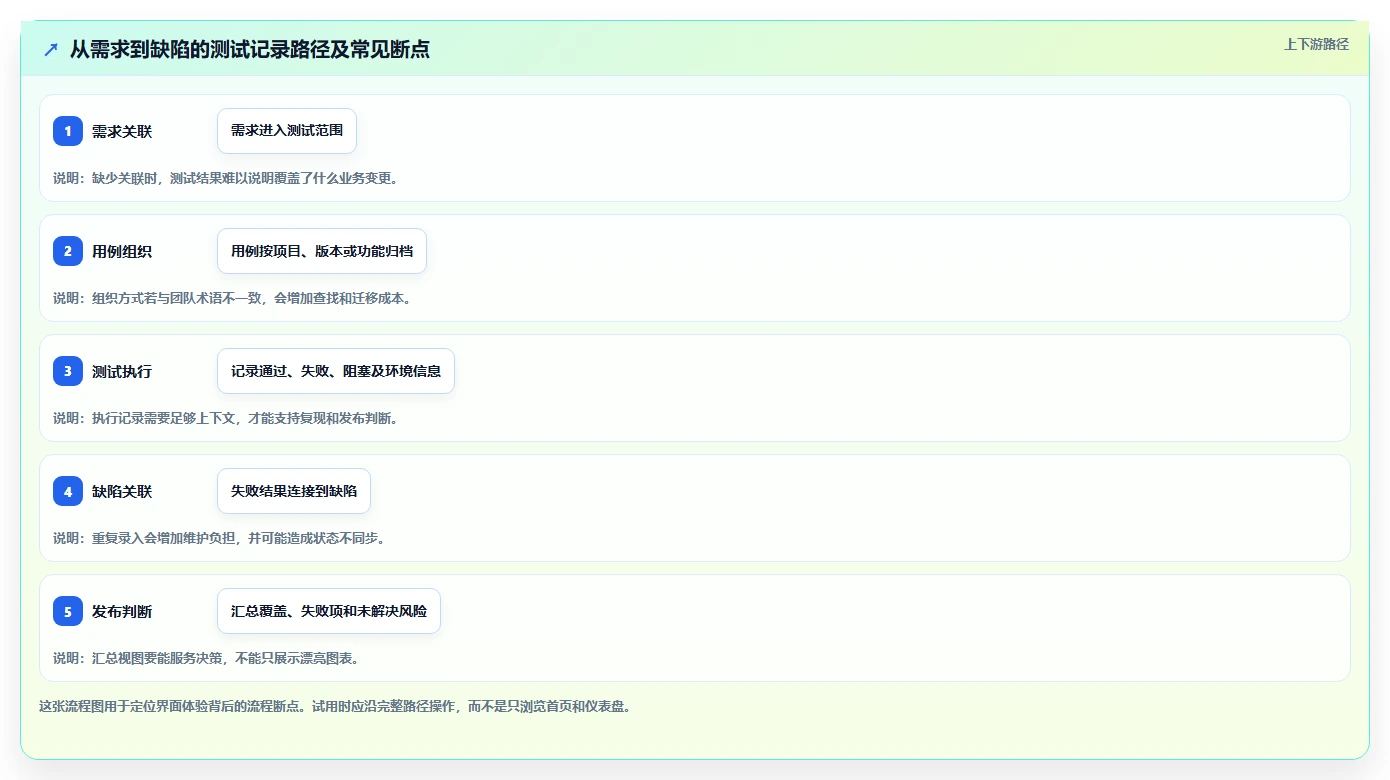Select the 失败结果连接到缺陷 chip

(x=294, y=491)
